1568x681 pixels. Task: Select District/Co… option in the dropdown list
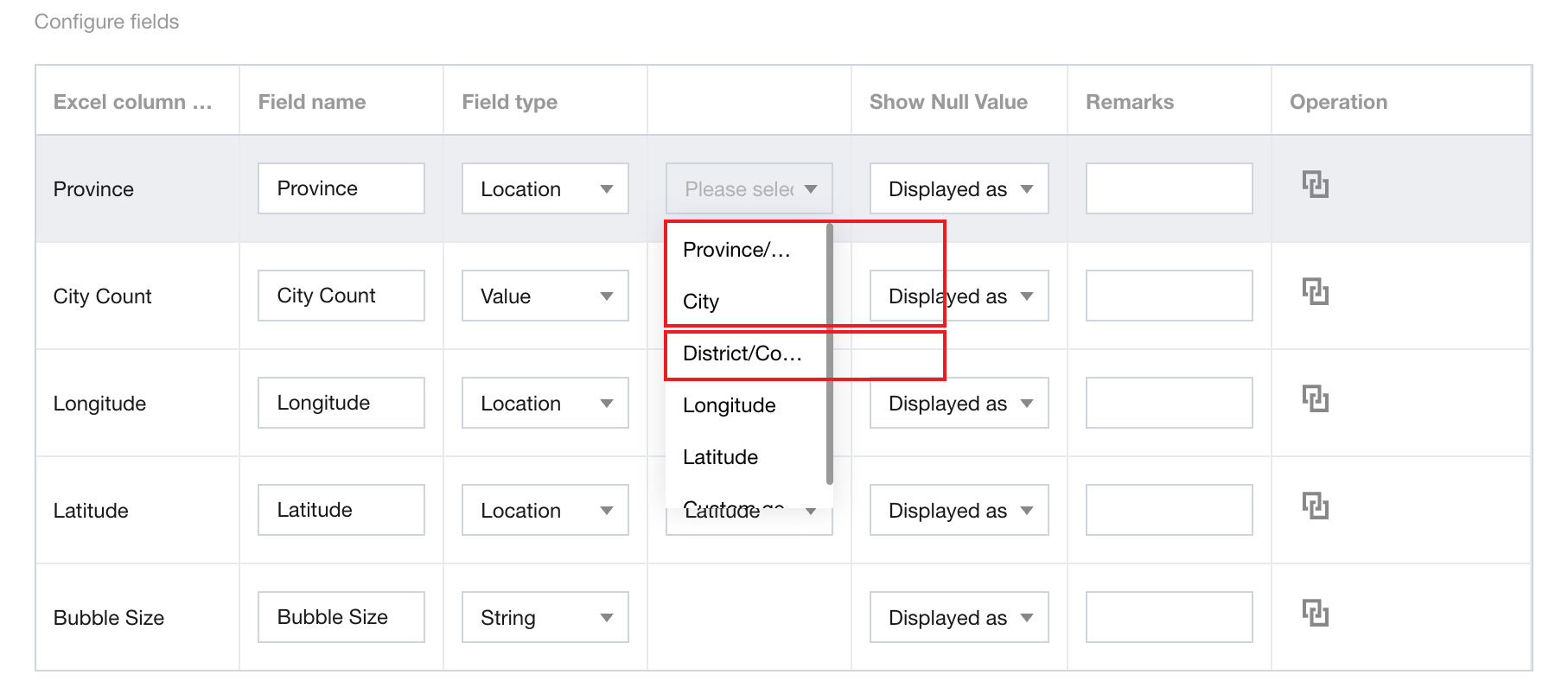pyautogui.click(x=742, y=354)
